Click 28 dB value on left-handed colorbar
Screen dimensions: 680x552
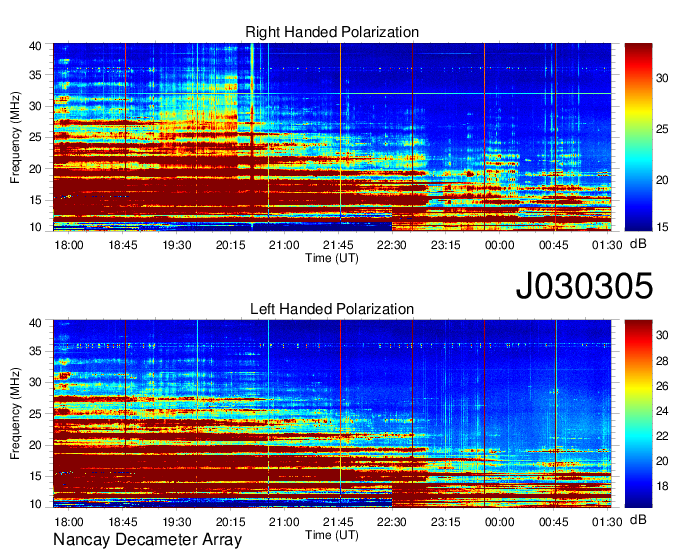click(x=662, y=361)
